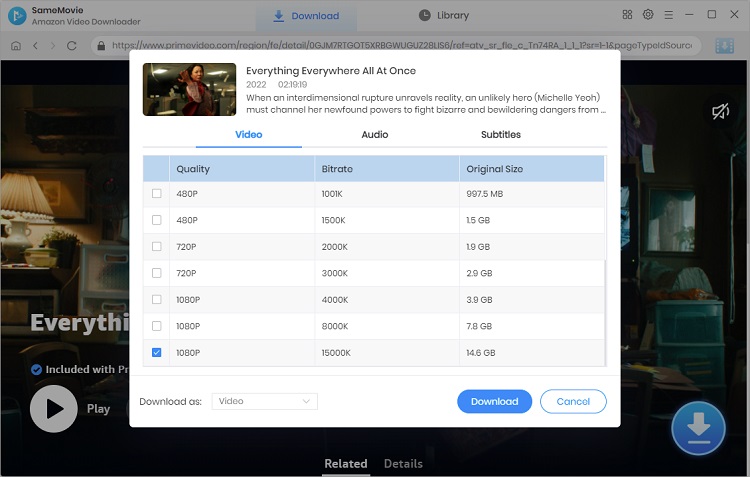The height and width of the screenshot is (477, 750).
Task: Check the 720P 3000K row checkbox
Action: tap(156, 273)
